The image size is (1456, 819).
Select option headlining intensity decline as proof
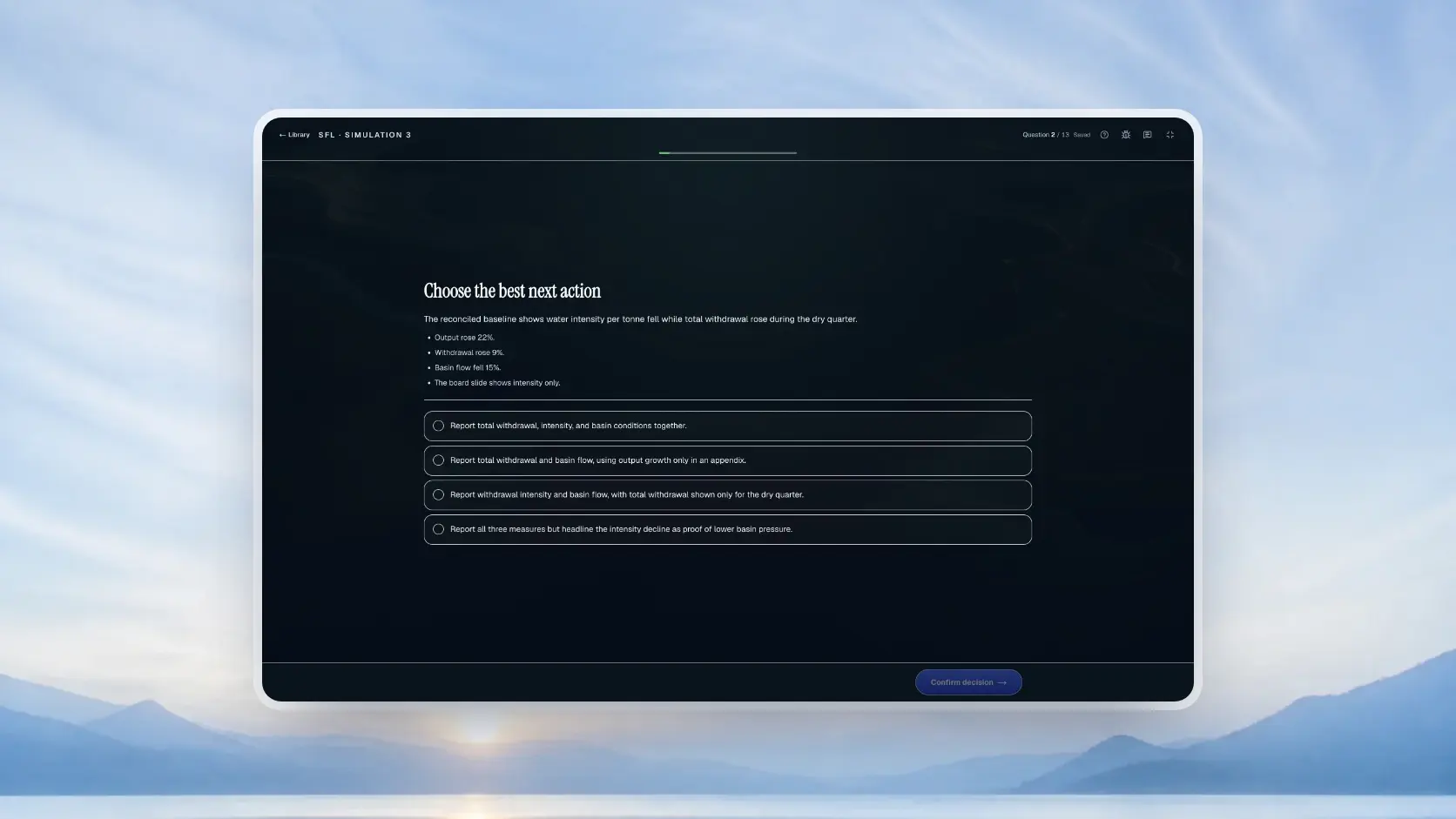(x=728, y=529)
